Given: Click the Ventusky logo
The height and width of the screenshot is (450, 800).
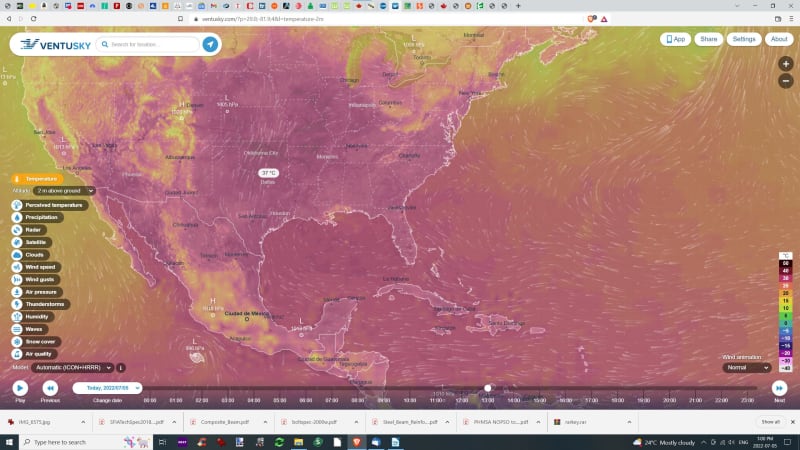Looking at the screenshot, I should 55,44.
